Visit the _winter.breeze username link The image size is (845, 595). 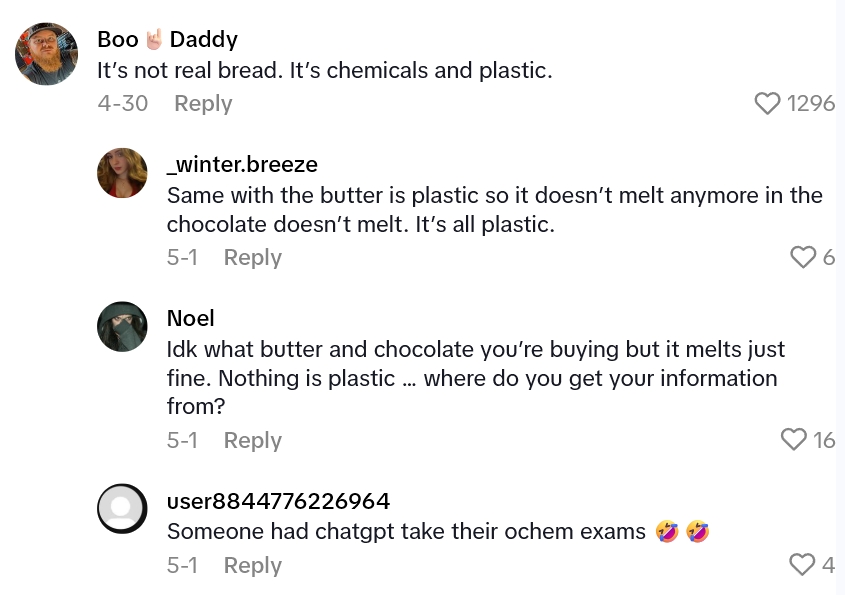click(242, 164)
